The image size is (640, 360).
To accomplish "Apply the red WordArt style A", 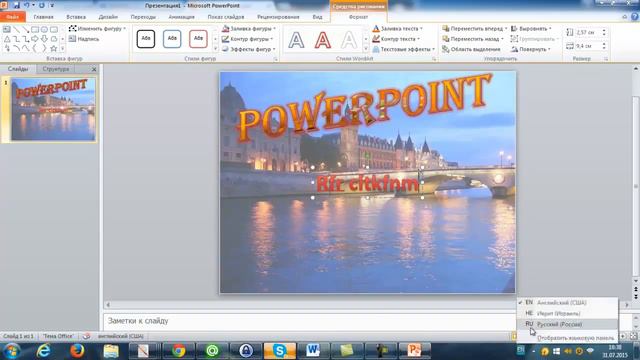I will 322,40.
